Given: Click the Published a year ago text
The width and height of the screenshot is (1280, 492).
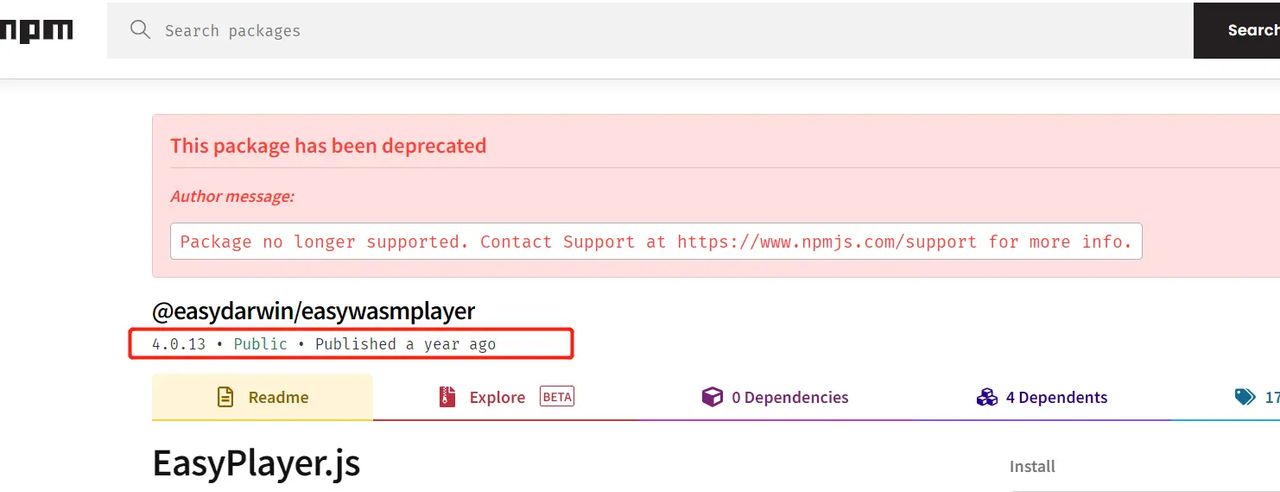Looking at the screenshot, I should (x=405, y=344).
